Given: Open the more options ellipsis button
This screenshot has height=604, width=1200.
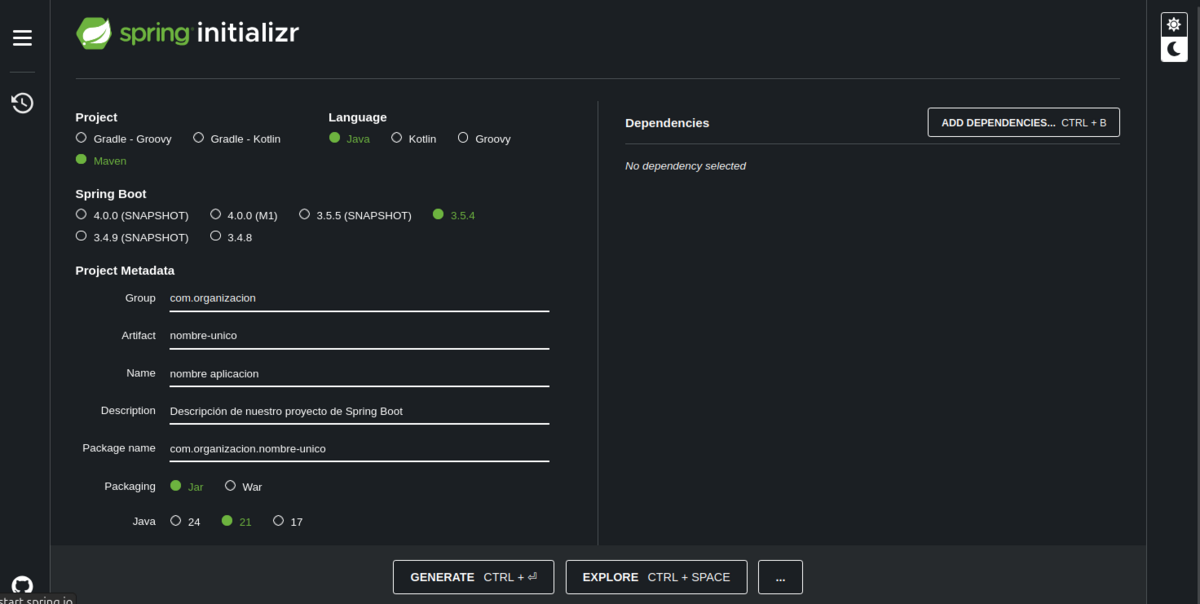Looking at the screenshot, I should click(780, 577).
